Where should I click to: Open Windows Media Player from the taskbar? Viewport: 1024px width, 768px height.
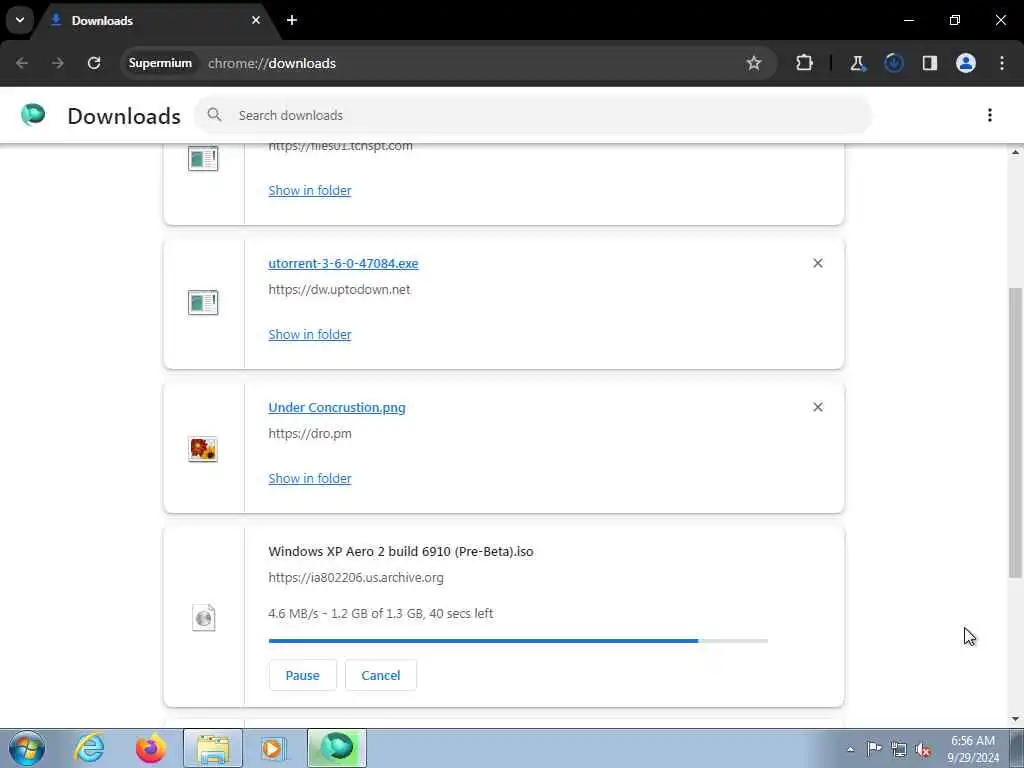[x=274, y=748]
